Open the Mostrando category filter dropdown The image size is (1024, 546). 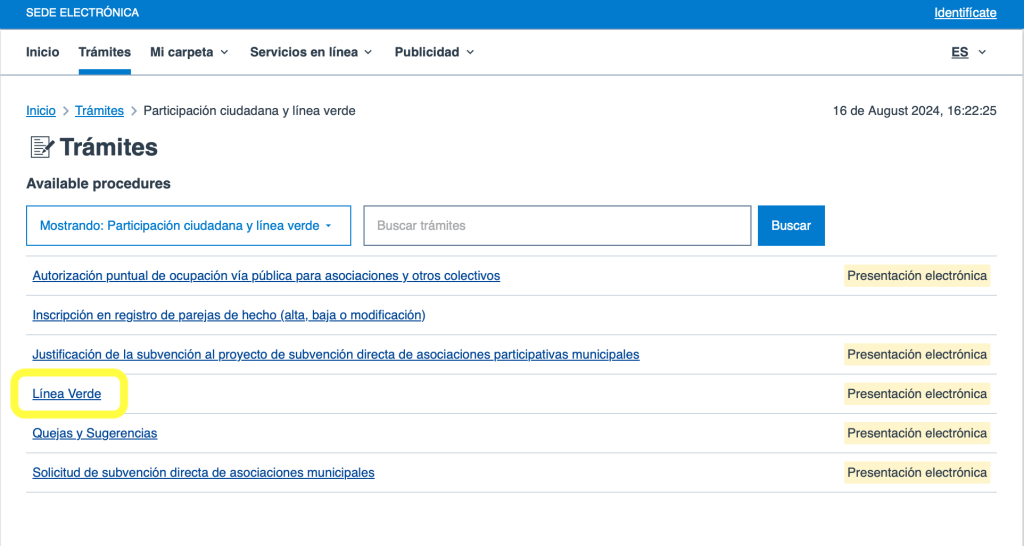(188, 226)
